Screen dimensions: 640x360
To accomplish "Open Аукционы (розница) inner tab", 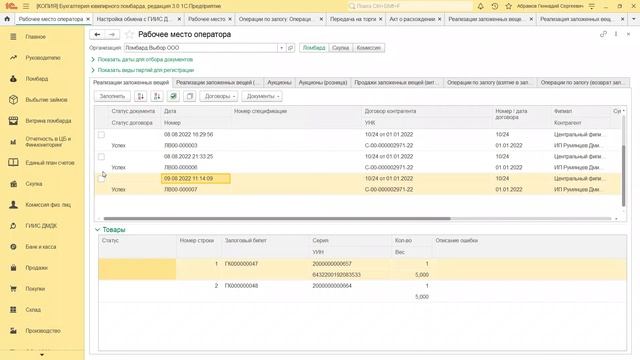I will coord(323,82).
